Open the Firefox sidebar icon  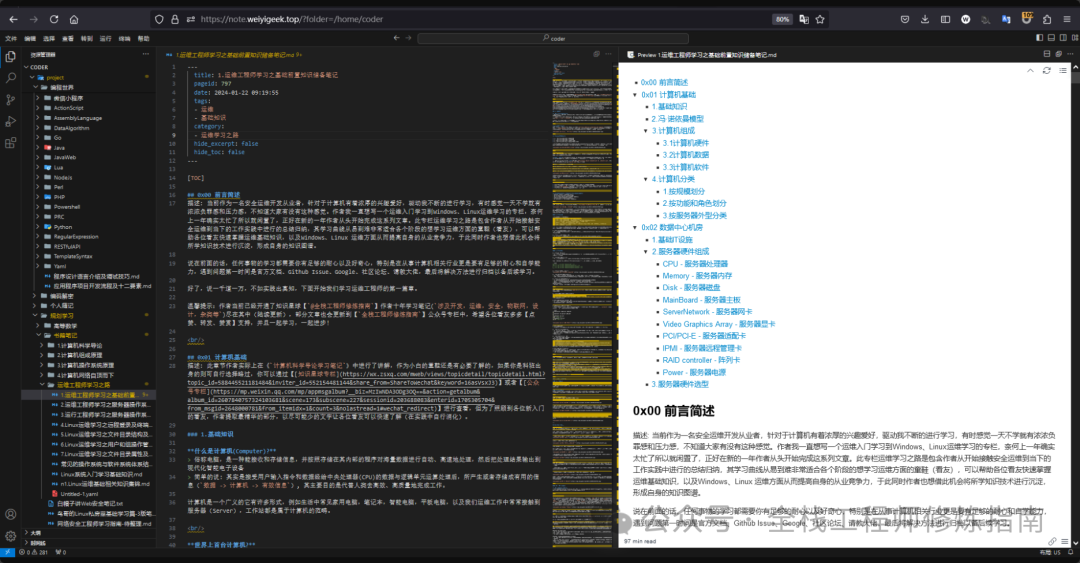(x=945, y=19)
